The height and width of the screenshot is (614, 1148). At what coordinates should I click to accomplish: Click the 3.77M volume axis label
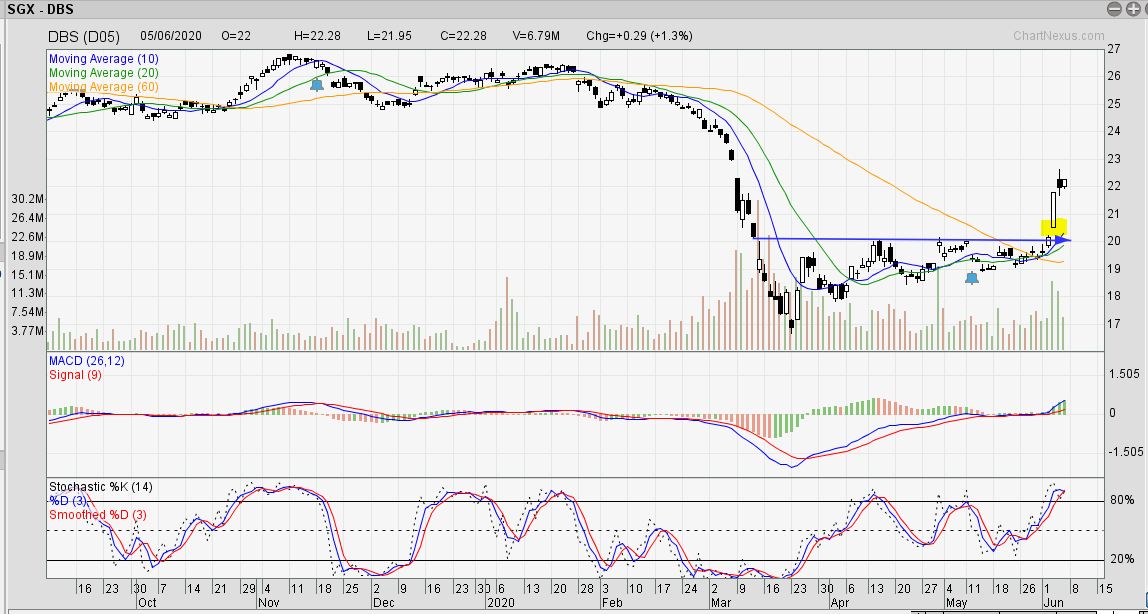pyautogui.click(x=29, y=331)
